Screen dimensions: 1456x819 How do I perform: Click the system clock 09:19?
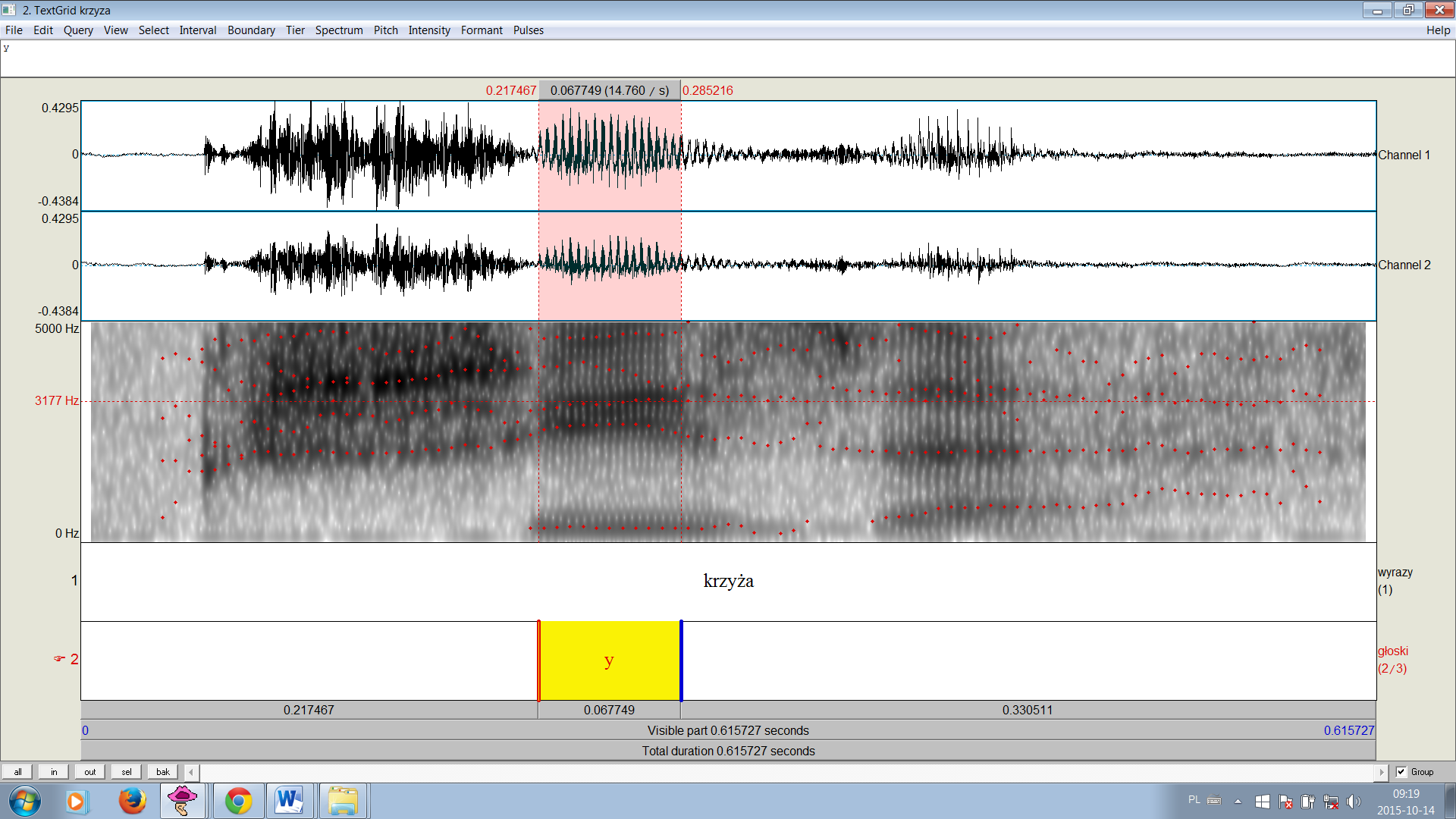coord(1406,794)
